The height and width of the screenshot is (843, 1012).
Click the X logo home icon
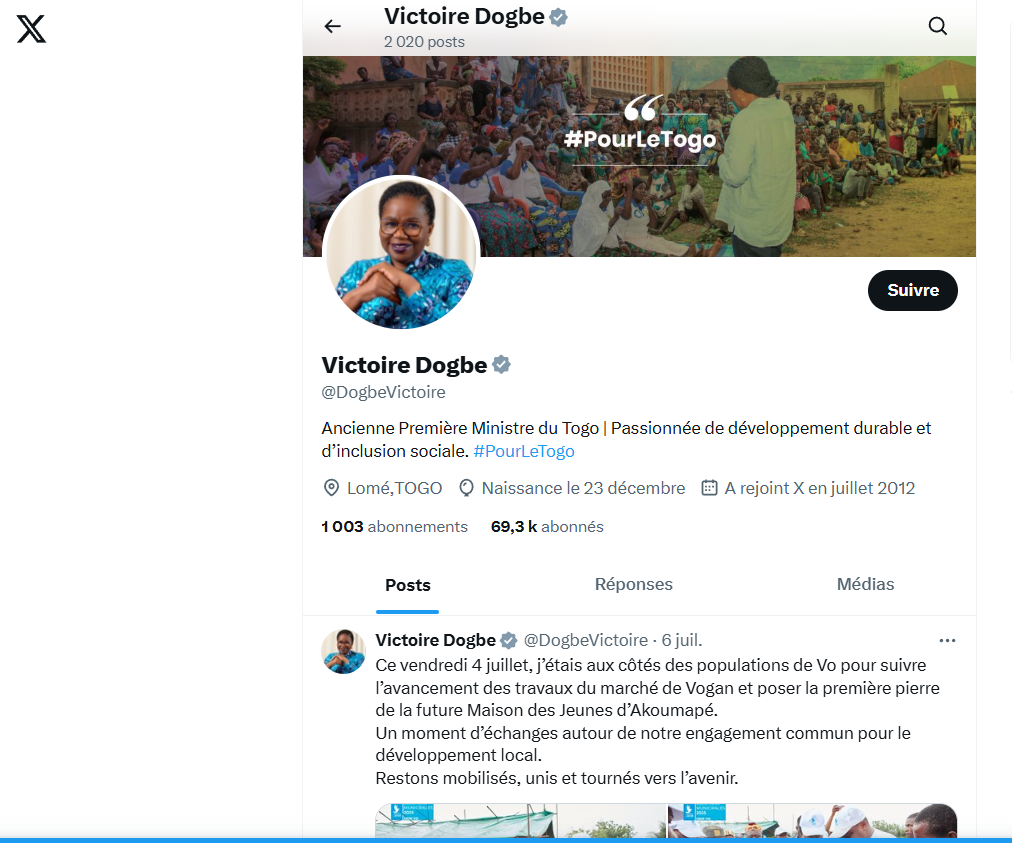[31, 29]
